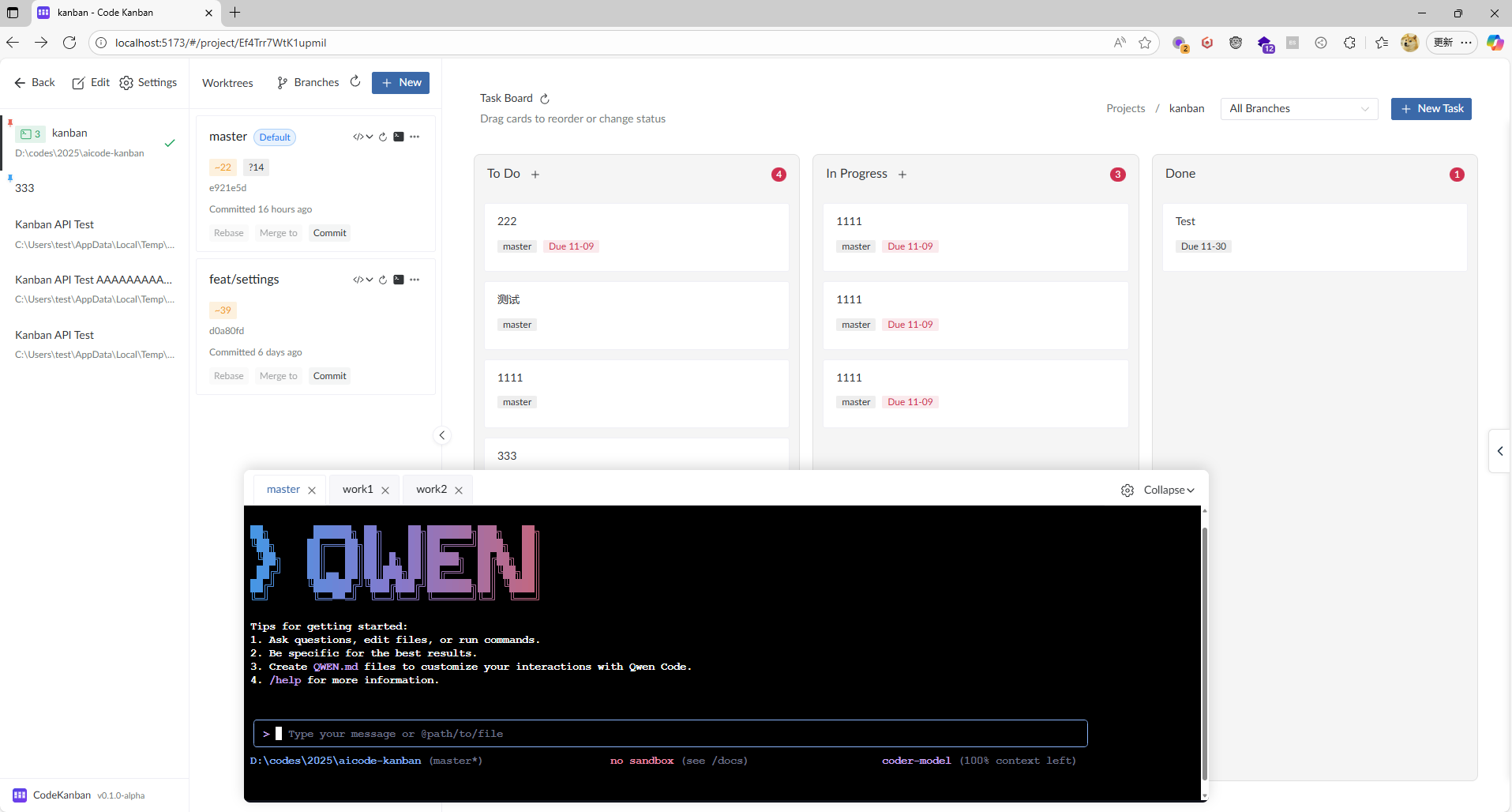This screenshot has height=812, width=1512.
Task: Click the site info icon in address bar
Action: coord(101,43)
